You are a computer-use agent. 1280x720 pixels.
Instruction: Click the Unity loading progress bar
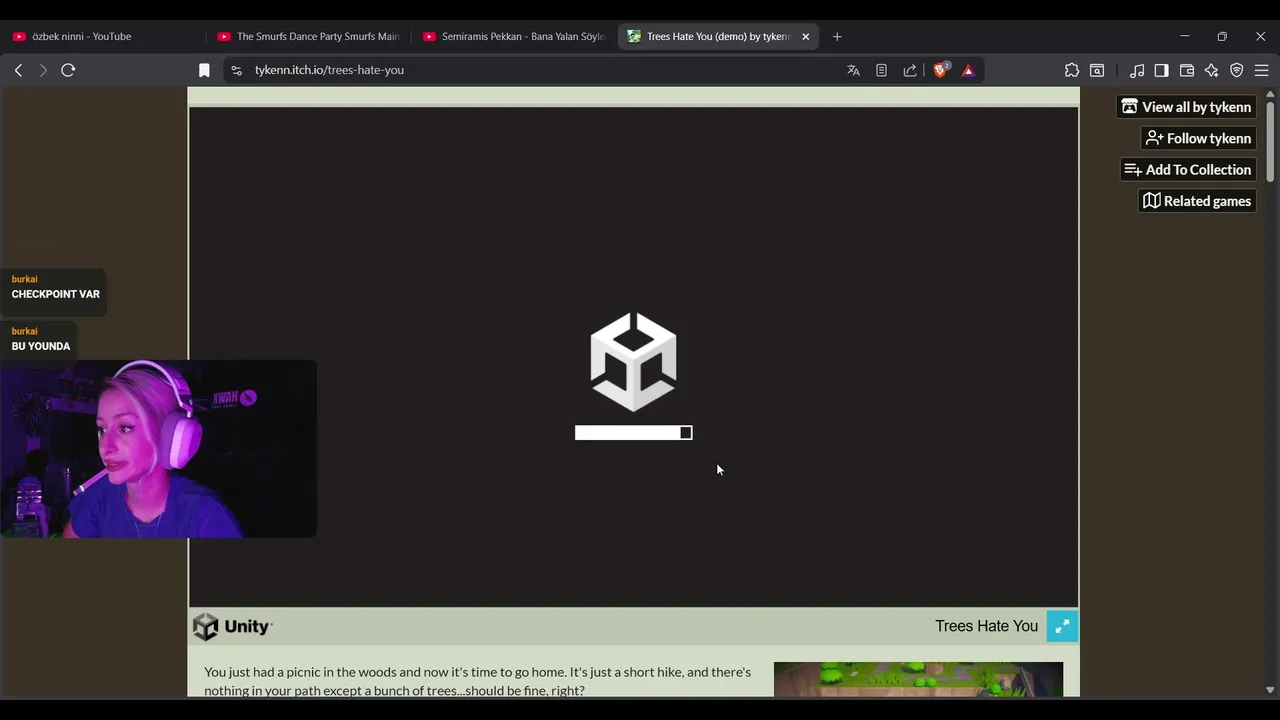coord(633,433)
